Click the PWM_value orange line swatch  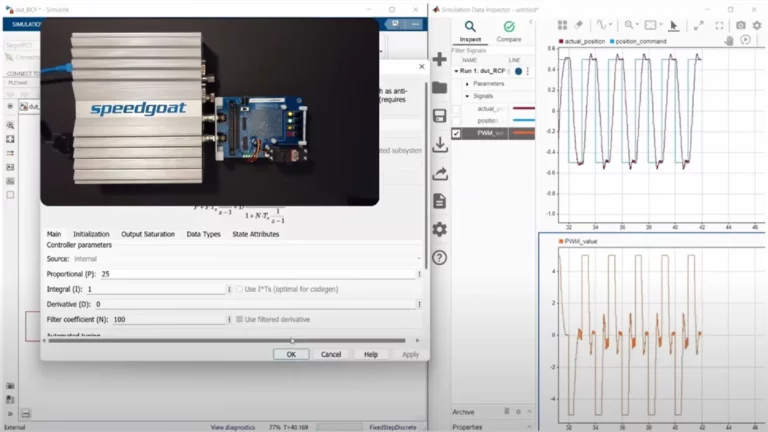click(x=524, y=133)
